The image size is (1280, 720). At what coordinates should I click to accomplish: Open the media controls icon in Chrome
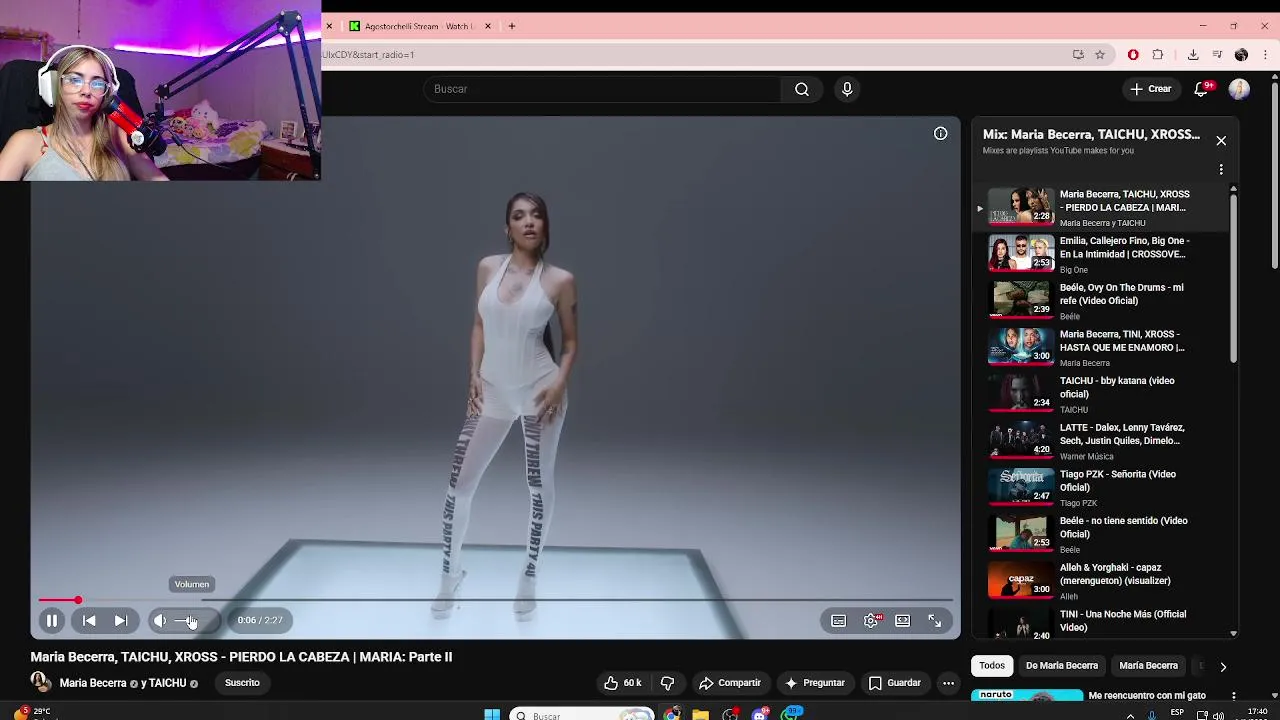pos(1217,55)
